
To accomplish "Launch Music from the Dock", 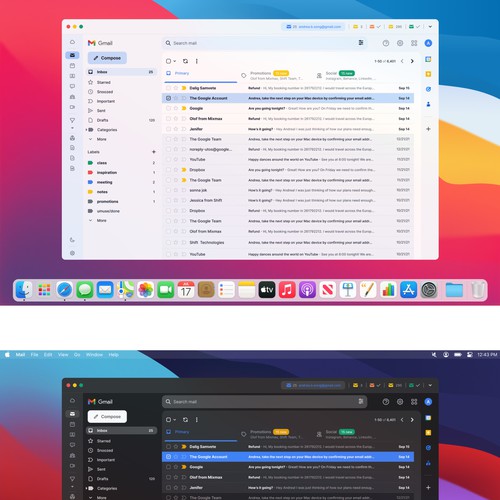I will (x=287, y=290).
